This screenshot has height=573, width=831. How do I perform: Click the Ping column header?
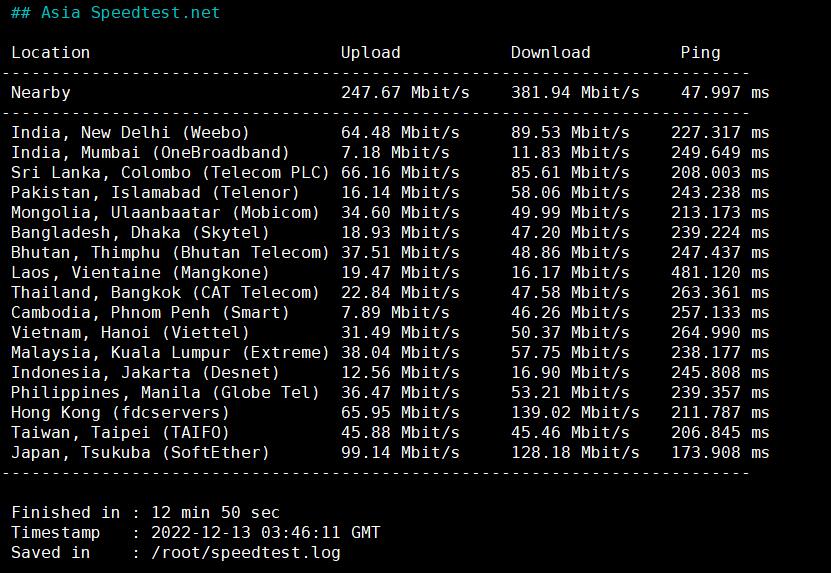point(700,53)
